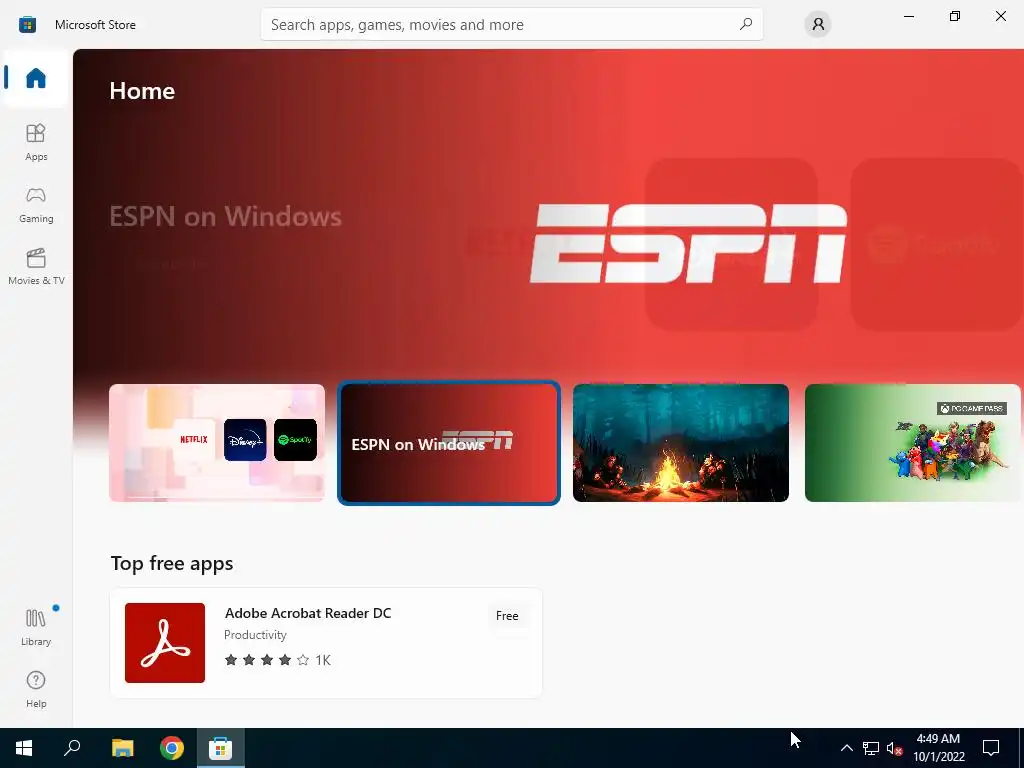Focus the Search apps, games, movies field

[x=511, y=25]
